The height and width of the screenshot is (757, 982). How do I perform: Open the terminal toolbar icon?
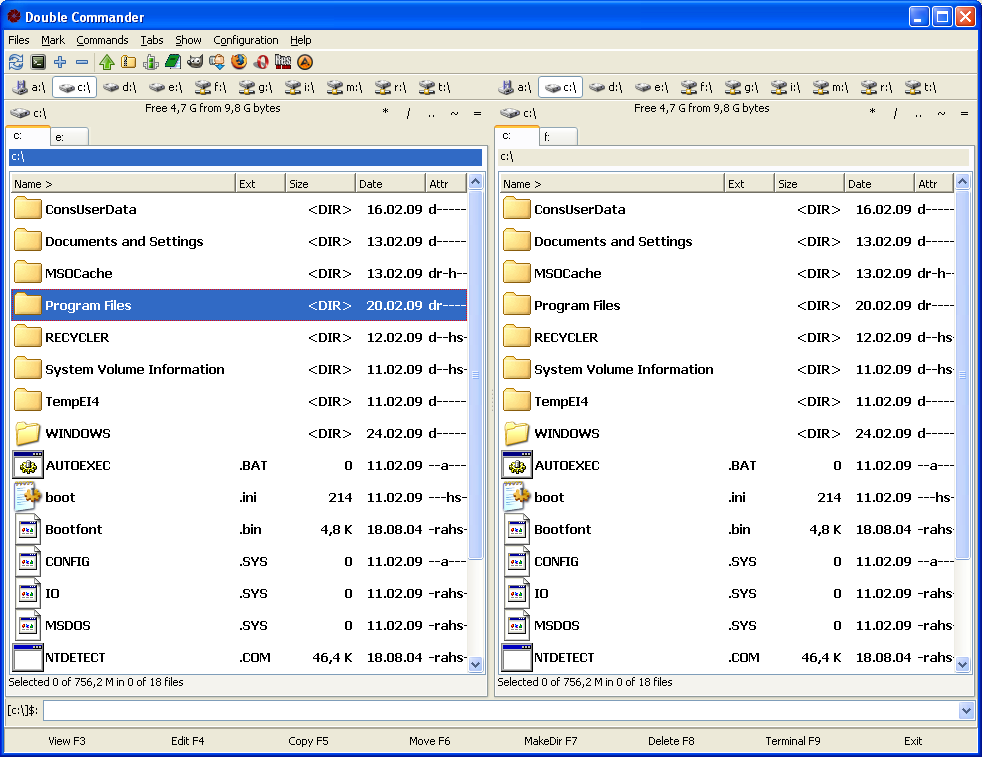(38, 62)
